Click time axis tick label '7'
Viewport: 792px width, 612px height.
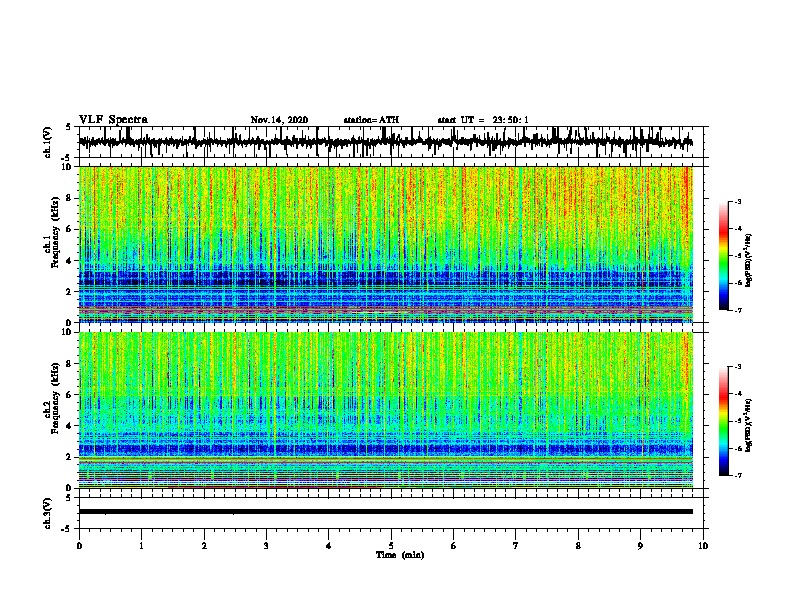(516, 546)
